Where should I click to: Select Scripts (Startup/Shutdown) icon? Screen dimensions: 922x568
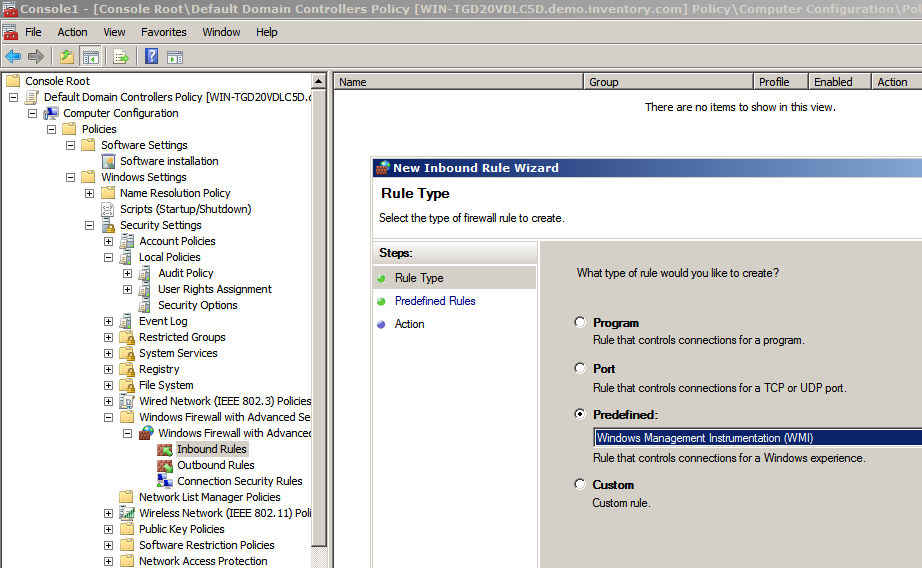coord(108,209)
